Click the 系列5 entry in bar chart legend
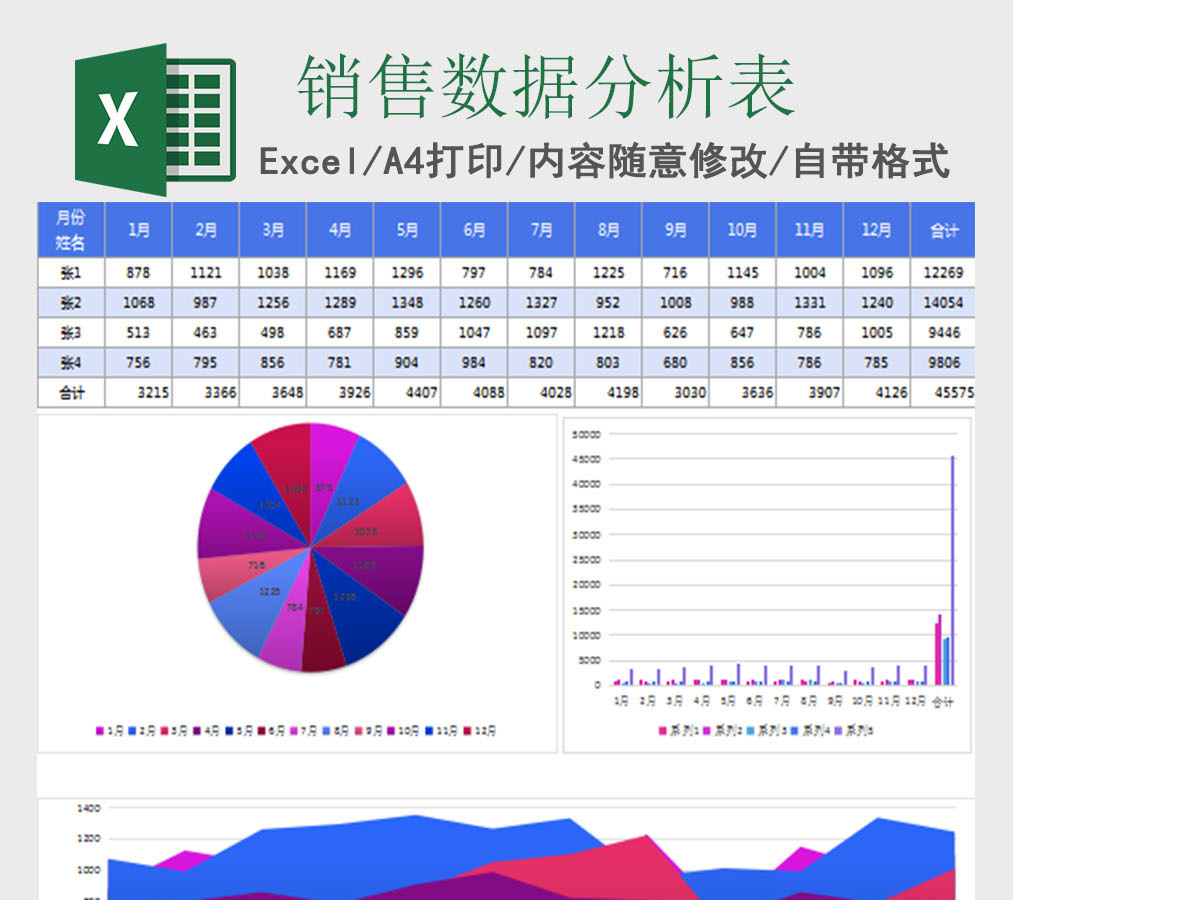This screenshot has height=900, width=1200. point(855,731)
